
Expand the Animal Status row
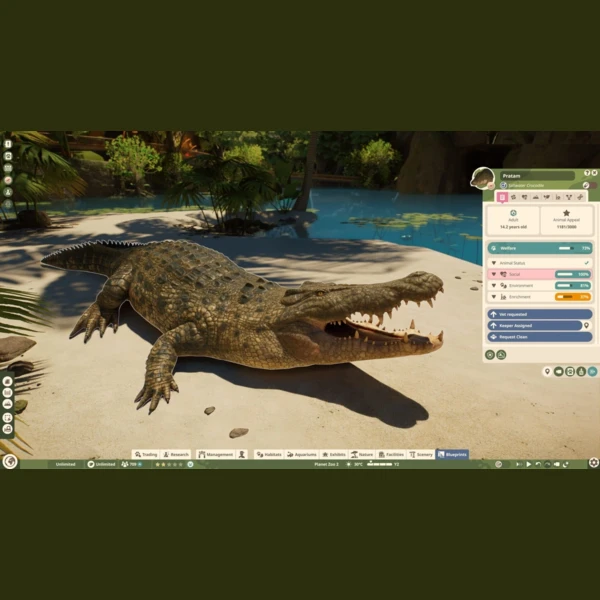click(x=540, y=263)
